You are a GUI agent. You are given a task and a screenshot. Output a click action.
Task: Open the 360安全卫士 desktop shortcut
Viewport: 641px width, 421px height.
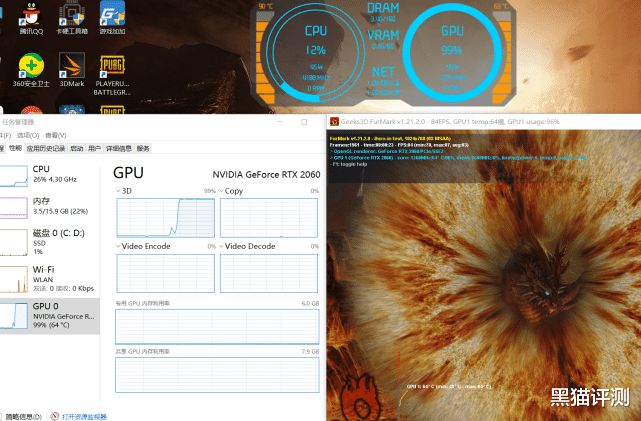[31, 70]
